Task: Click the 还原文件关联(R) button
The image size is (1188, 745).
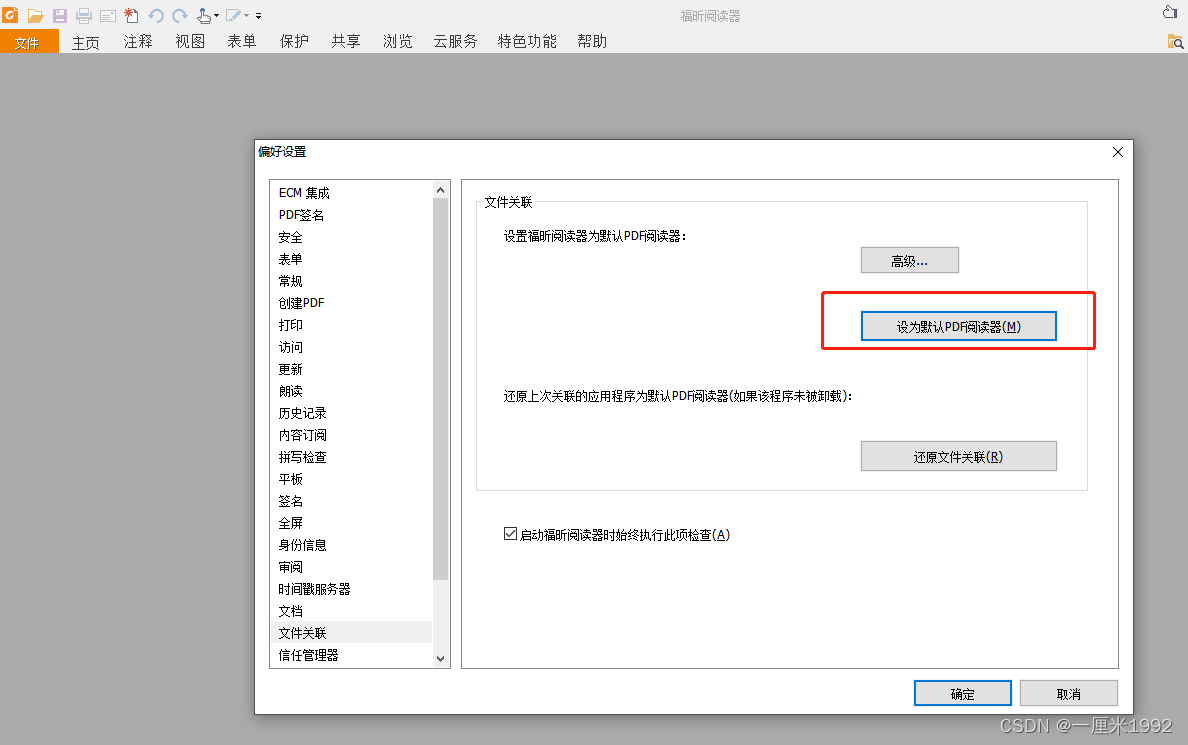Action: (x=958, y=456)
